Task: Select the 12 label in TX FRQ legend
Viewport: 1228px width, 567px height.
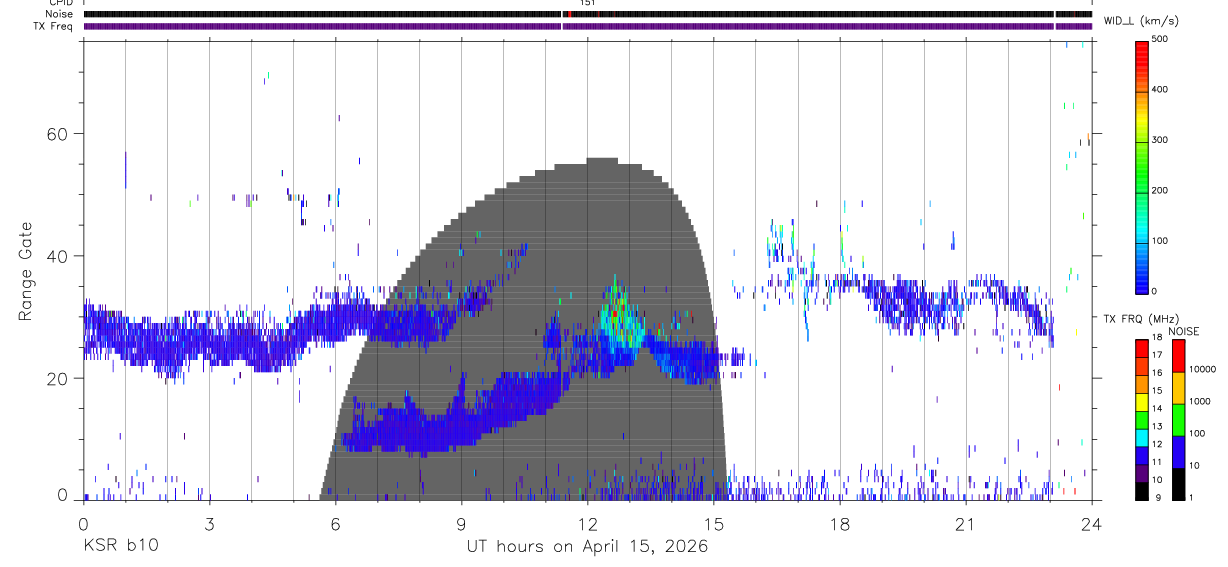Action: tap(1157, 444)
